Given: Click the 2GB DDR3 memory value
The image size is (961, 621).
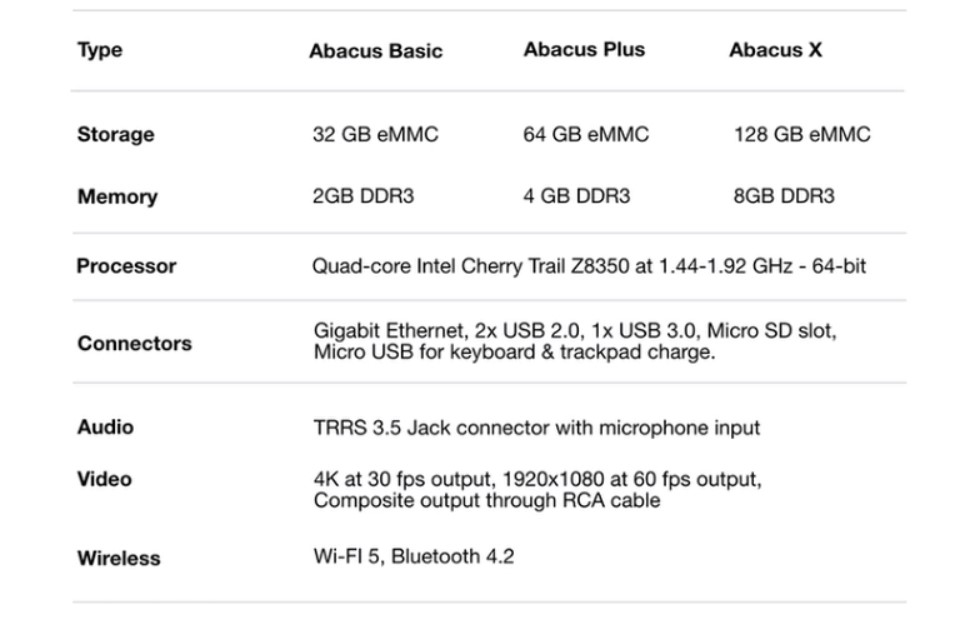Looking at the screenshot, I should [363, 196].
